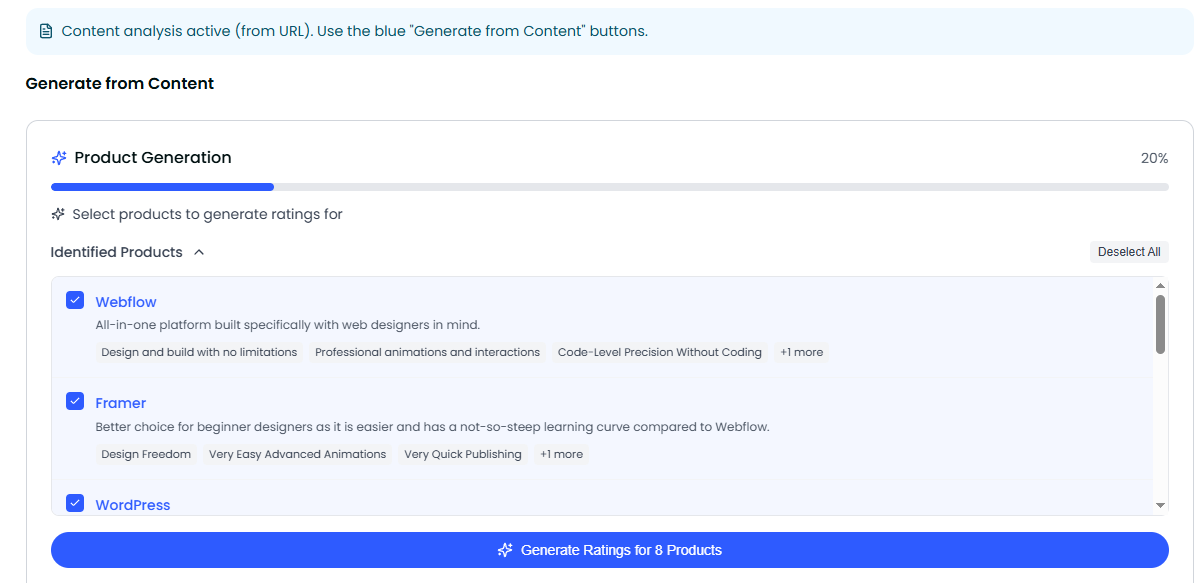1195x583 pixels.
Task: Click the Deselect All button
Action: point(1129,252)
